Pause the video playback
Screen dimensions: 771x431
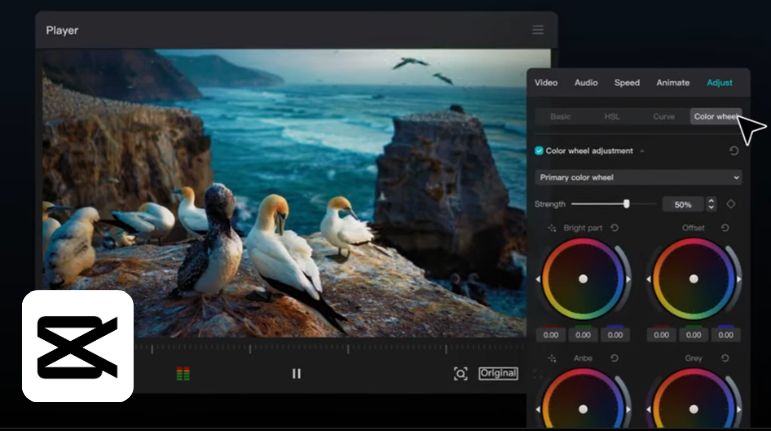297,374
